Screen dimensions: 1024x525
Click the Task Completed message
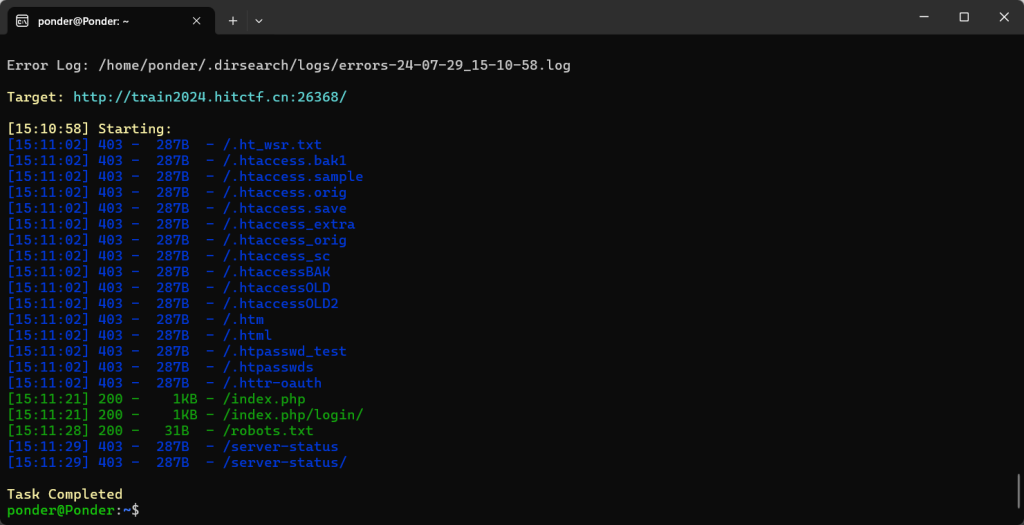point(65,494)
